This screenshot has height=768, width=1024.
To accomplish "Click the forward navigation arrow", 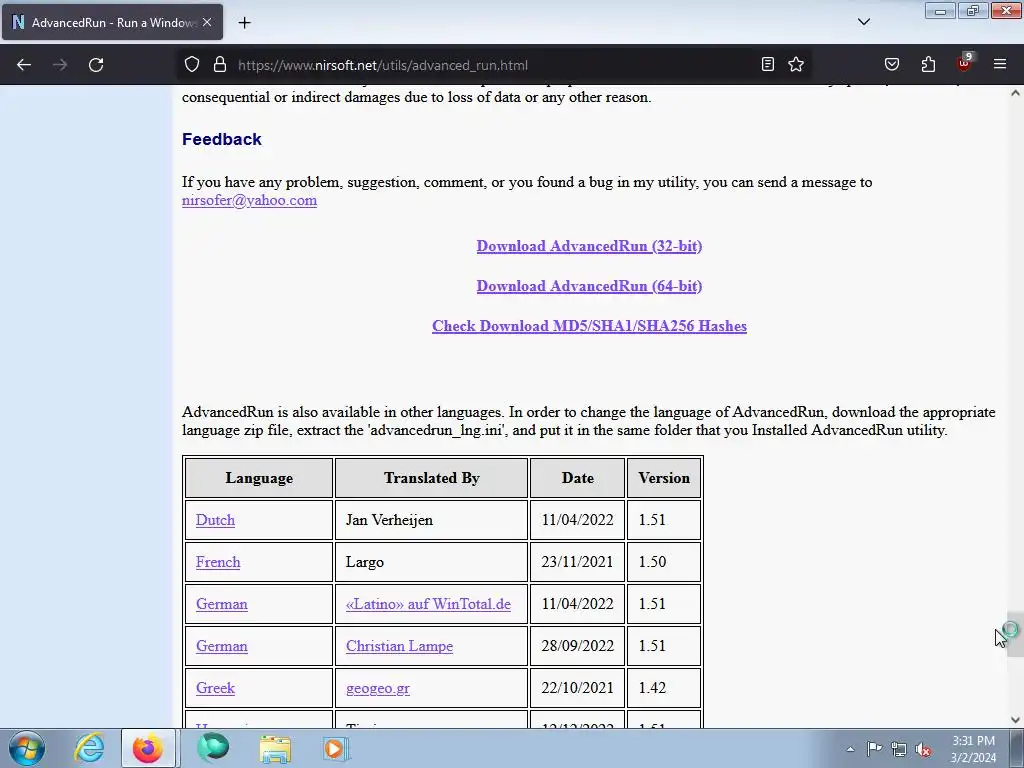I will [60, 65].
